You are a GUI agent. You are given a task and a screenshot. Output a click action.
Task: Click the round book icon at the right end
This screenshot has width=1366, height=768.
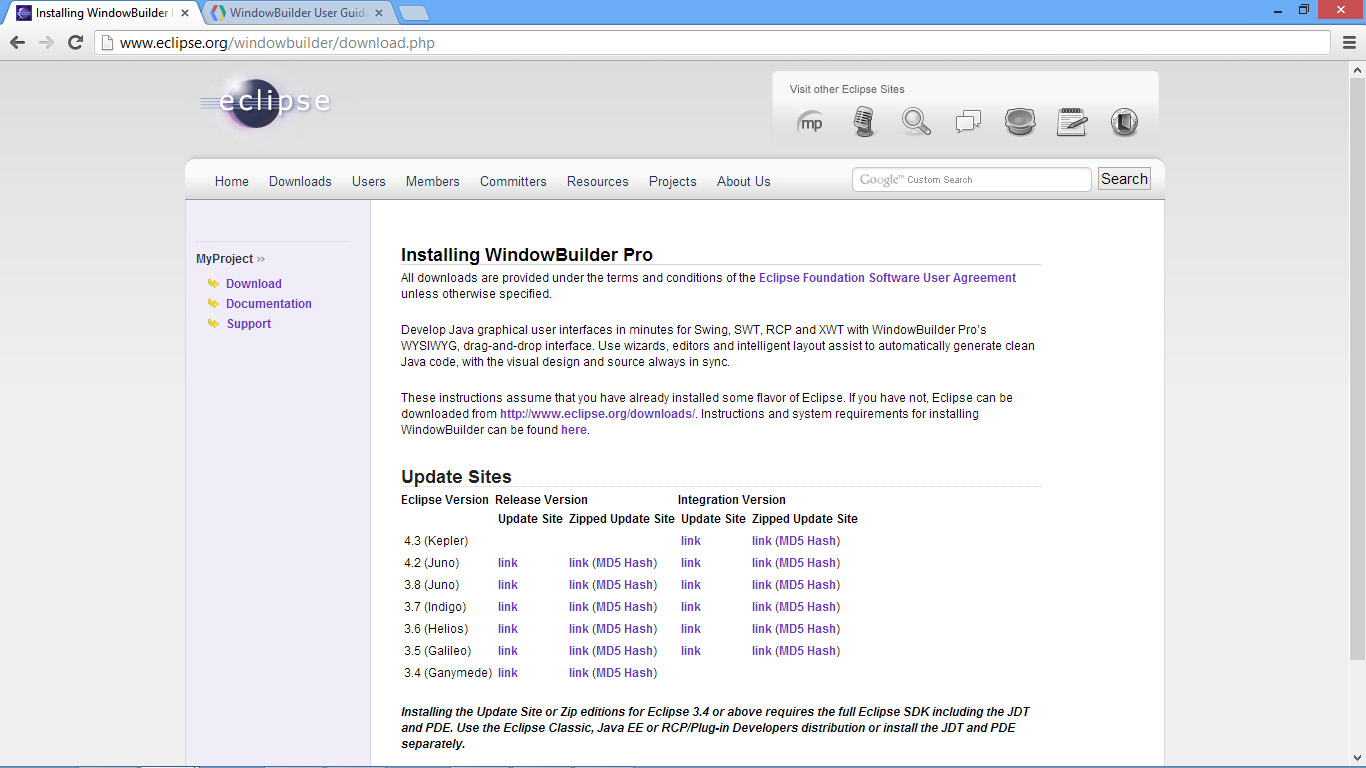(1124, 122)
